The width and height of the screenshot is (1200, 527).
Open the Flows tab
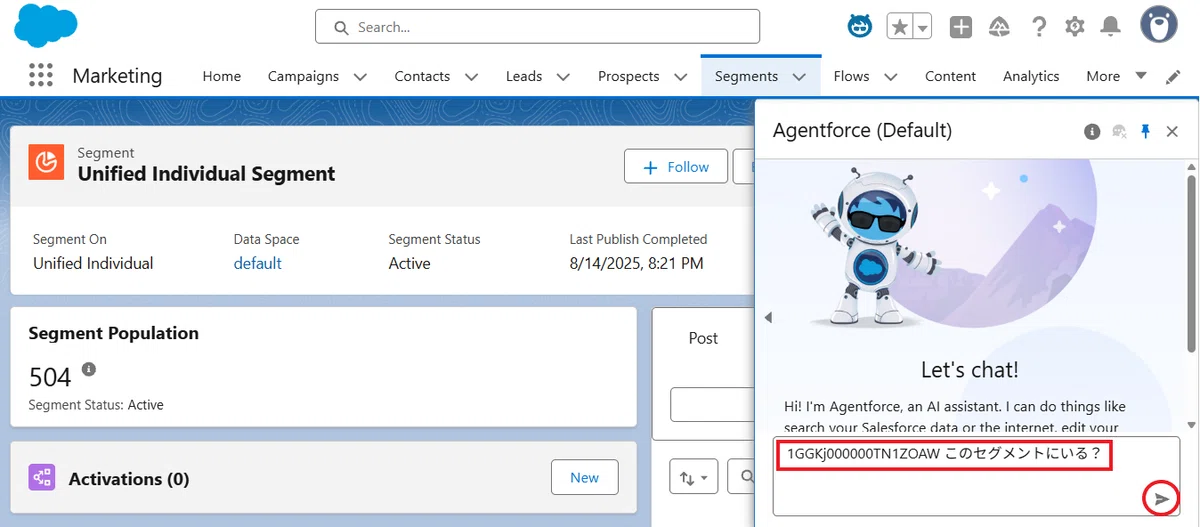851,76
